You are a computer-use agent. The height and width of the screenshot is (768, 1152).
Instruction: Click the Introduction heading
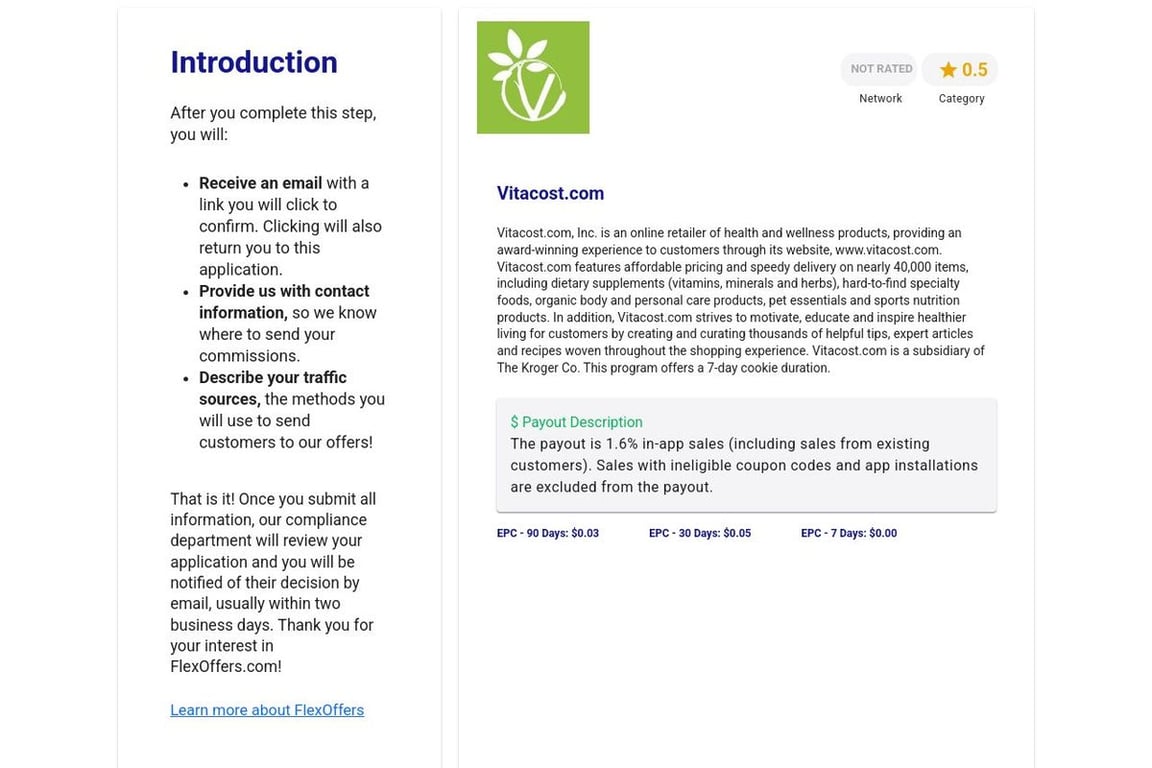[x=254, y=62]
